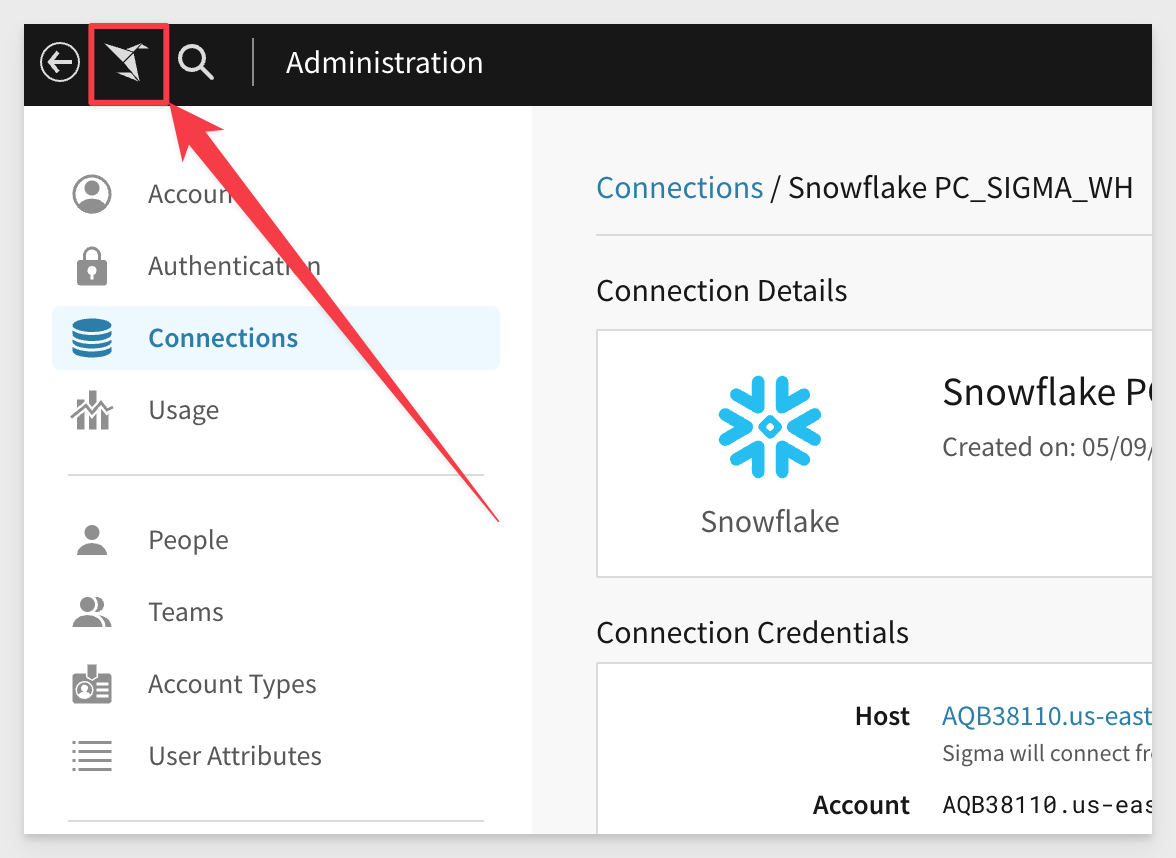Open the Teams admin section
The height and width of the screenshot is (858, 1176).
click(185, 612)
